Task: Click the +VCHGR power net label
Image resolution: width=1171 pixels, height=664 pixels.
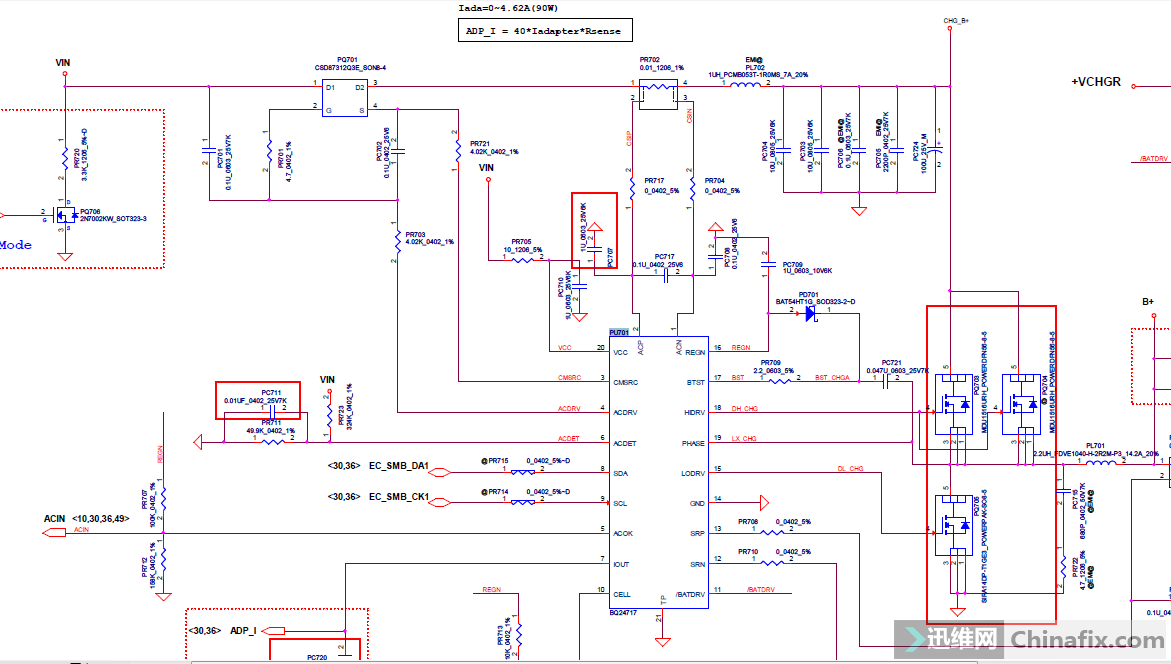Action: pyautogui.click(x=1096, y=82)
